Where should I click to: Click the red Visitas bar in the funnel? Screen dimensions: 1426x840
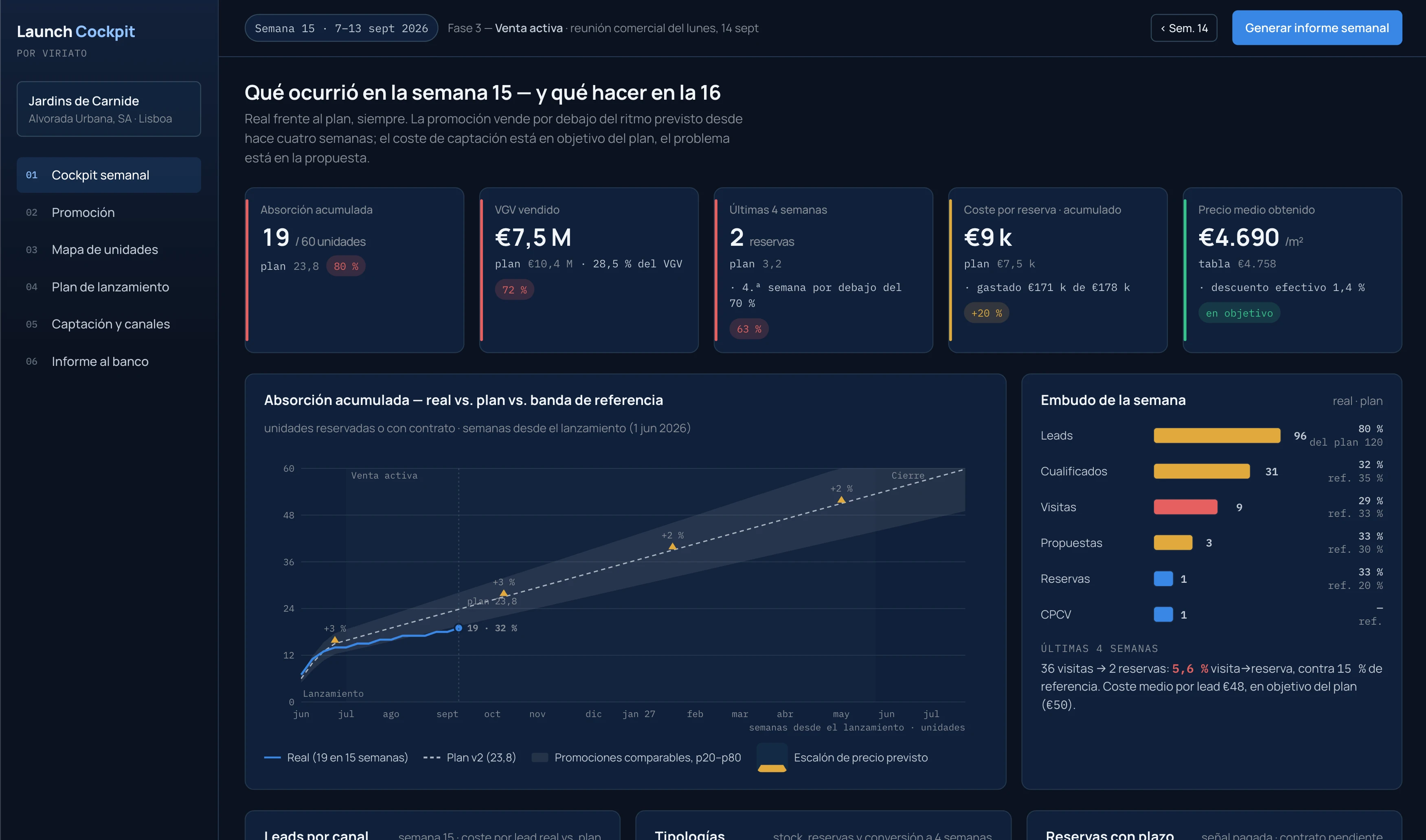[1185, 507]
